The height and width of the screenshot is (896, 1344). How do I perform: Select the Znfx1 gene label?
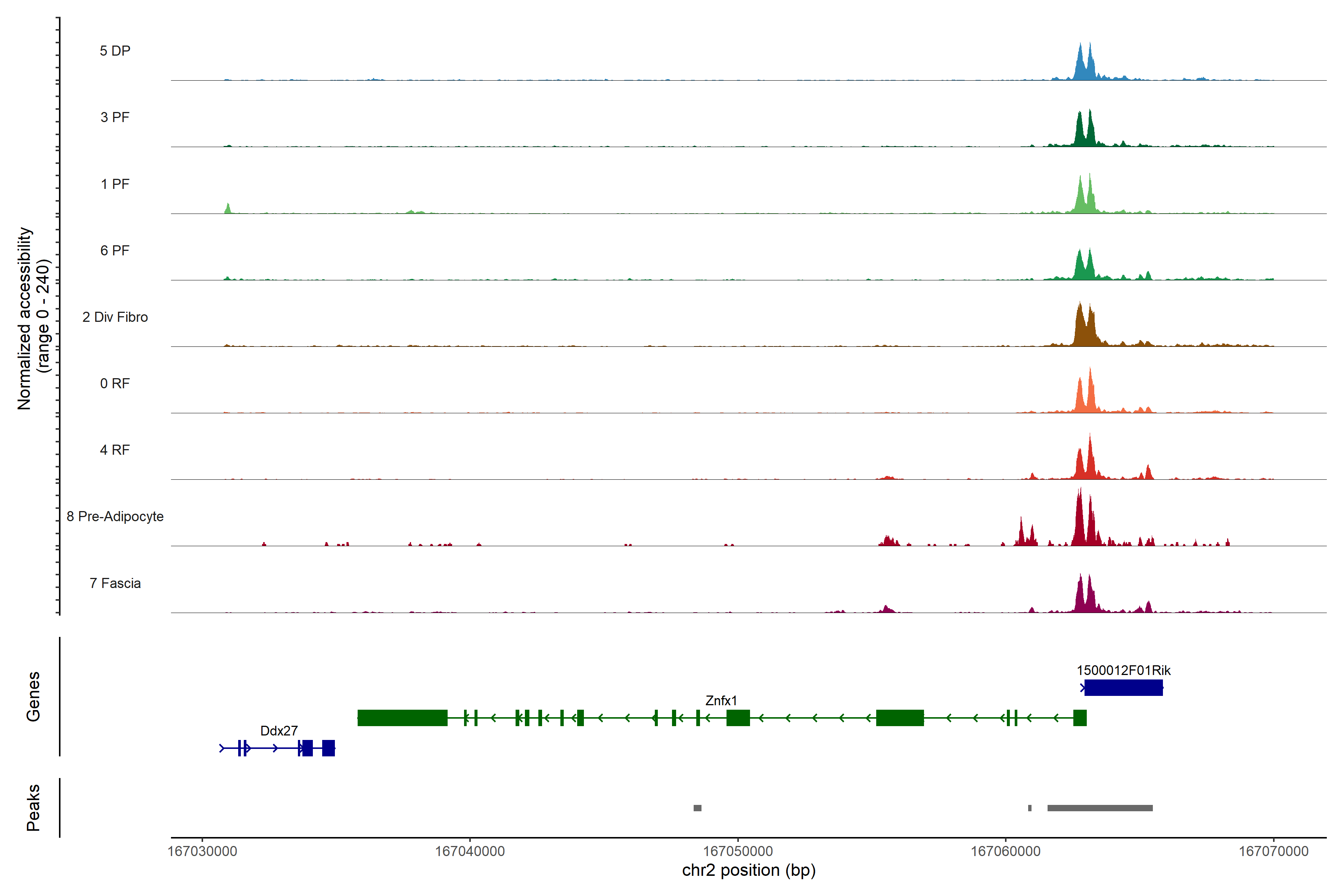click(721, 701)
